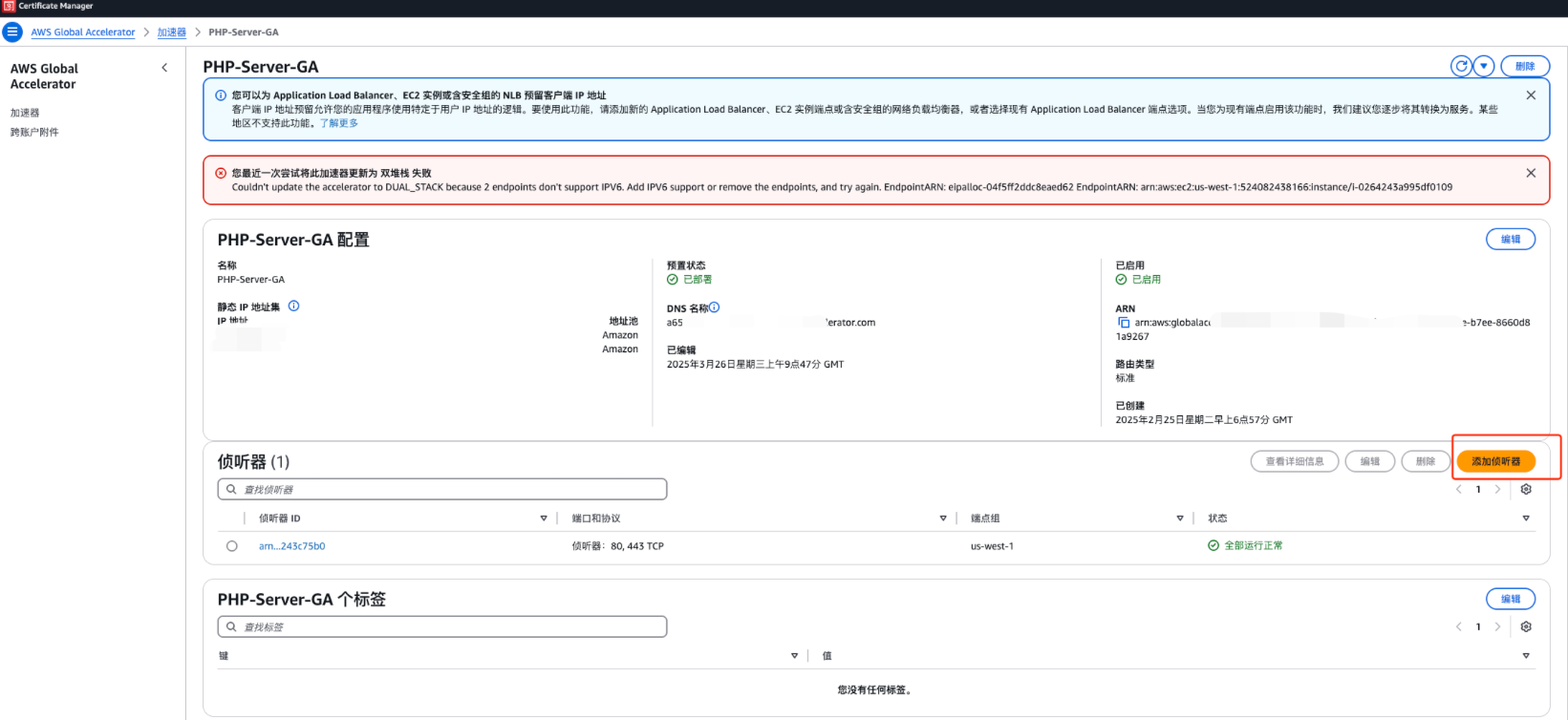This screenshot has width=1568, height=720.
Task: Dismiss the blue client IP info banner
Action: [x=1531, y=95]
